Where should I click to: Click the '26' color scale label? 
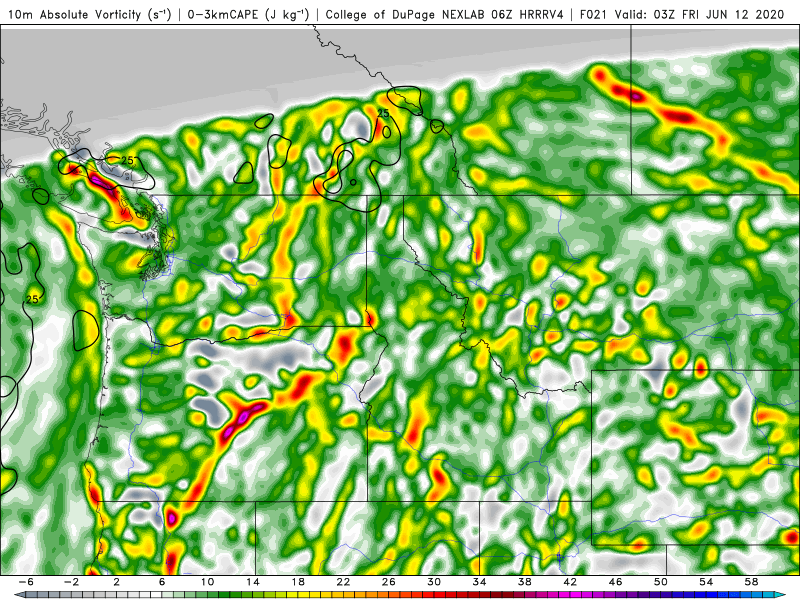click(389, 582)
